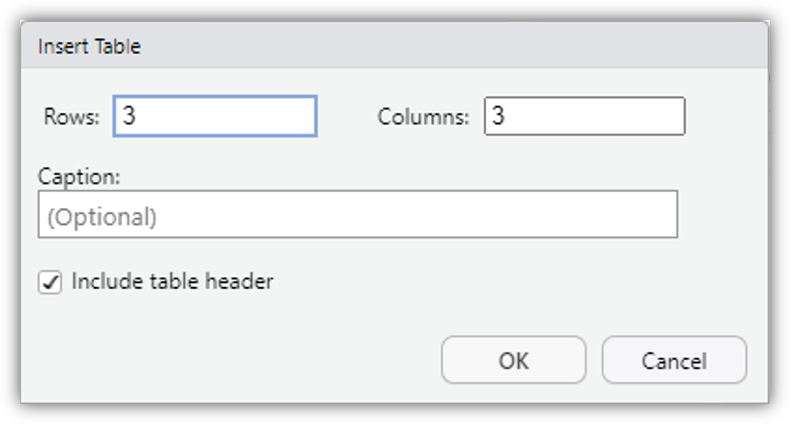The image size is (790, 424).
Task: Place cursor after the 3 in Rows
Action: click(138, 116)
